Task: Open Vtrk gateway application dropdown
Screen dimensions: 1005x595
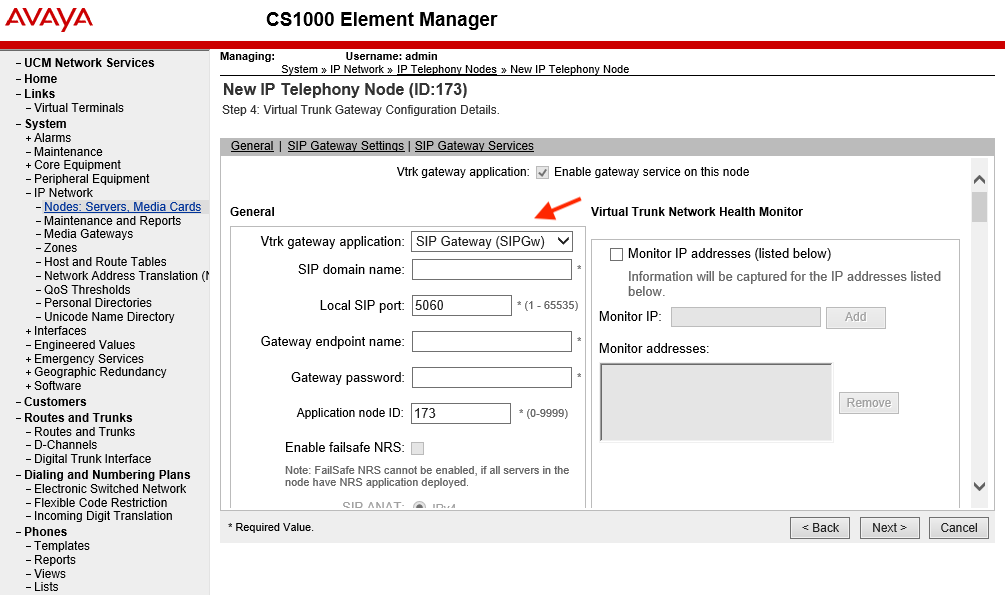Action: click(x=492, y=242)
